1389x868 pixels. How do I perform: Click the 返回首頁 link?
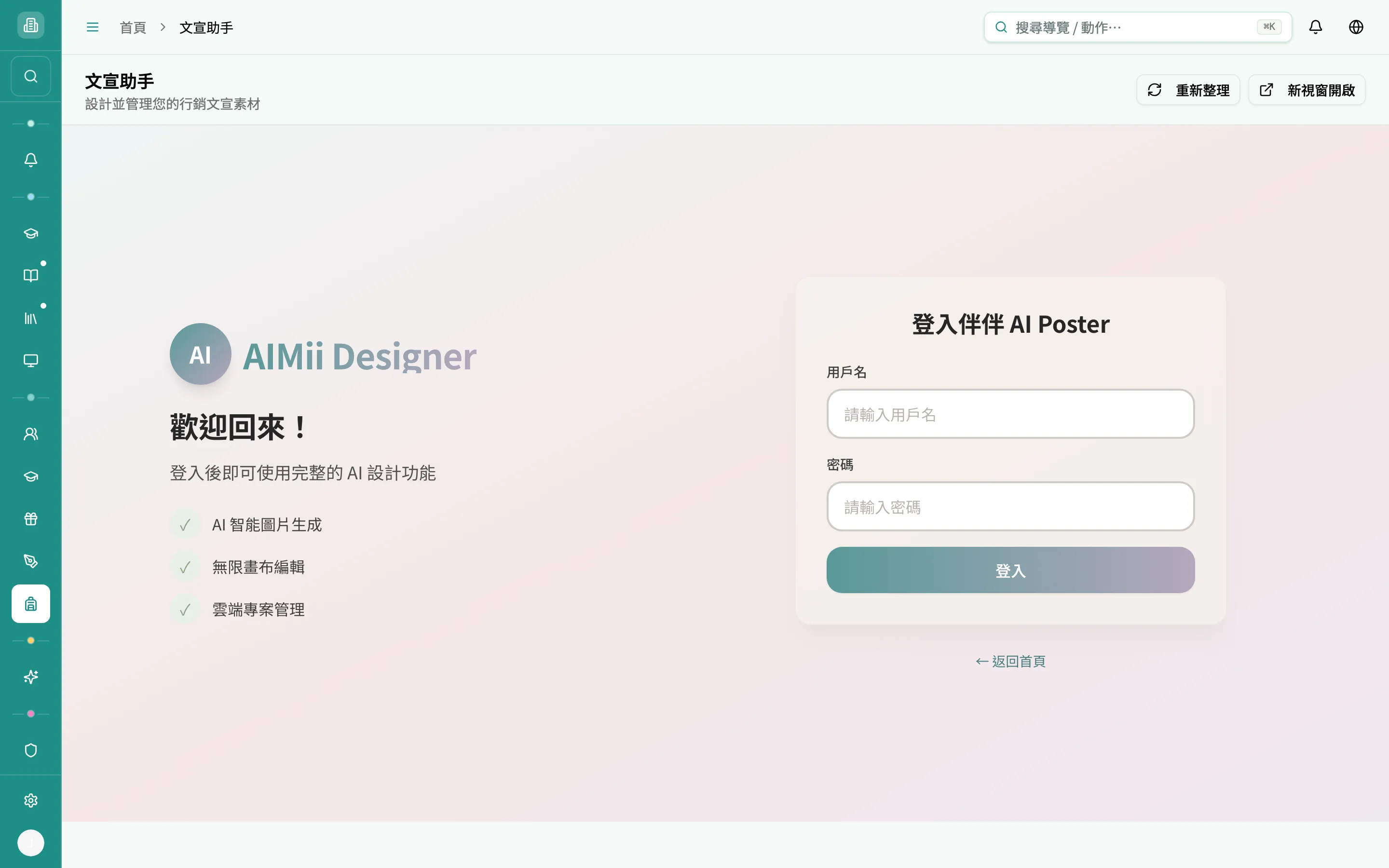(x=1010, y=661)
